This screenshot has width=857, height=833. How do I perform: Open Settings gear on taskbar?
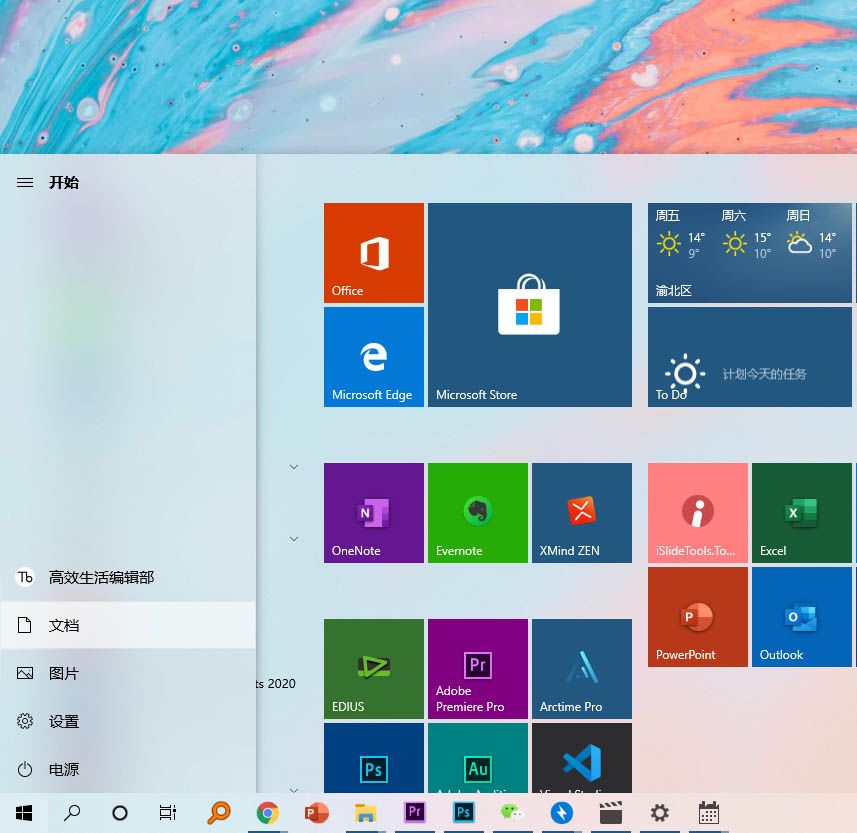pos(660,813)
